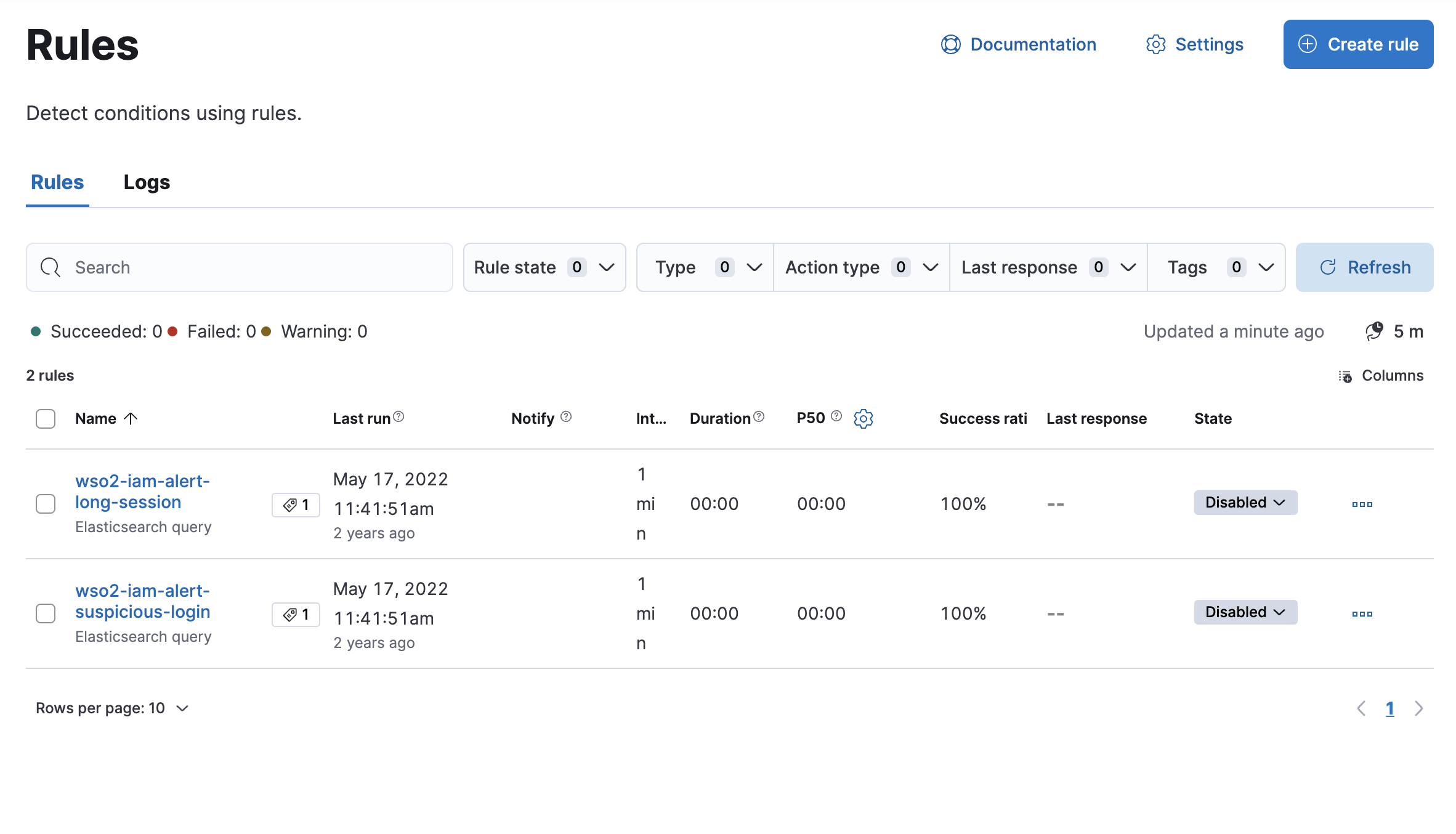Change Rows per page: 10

(x=112, y=708)
